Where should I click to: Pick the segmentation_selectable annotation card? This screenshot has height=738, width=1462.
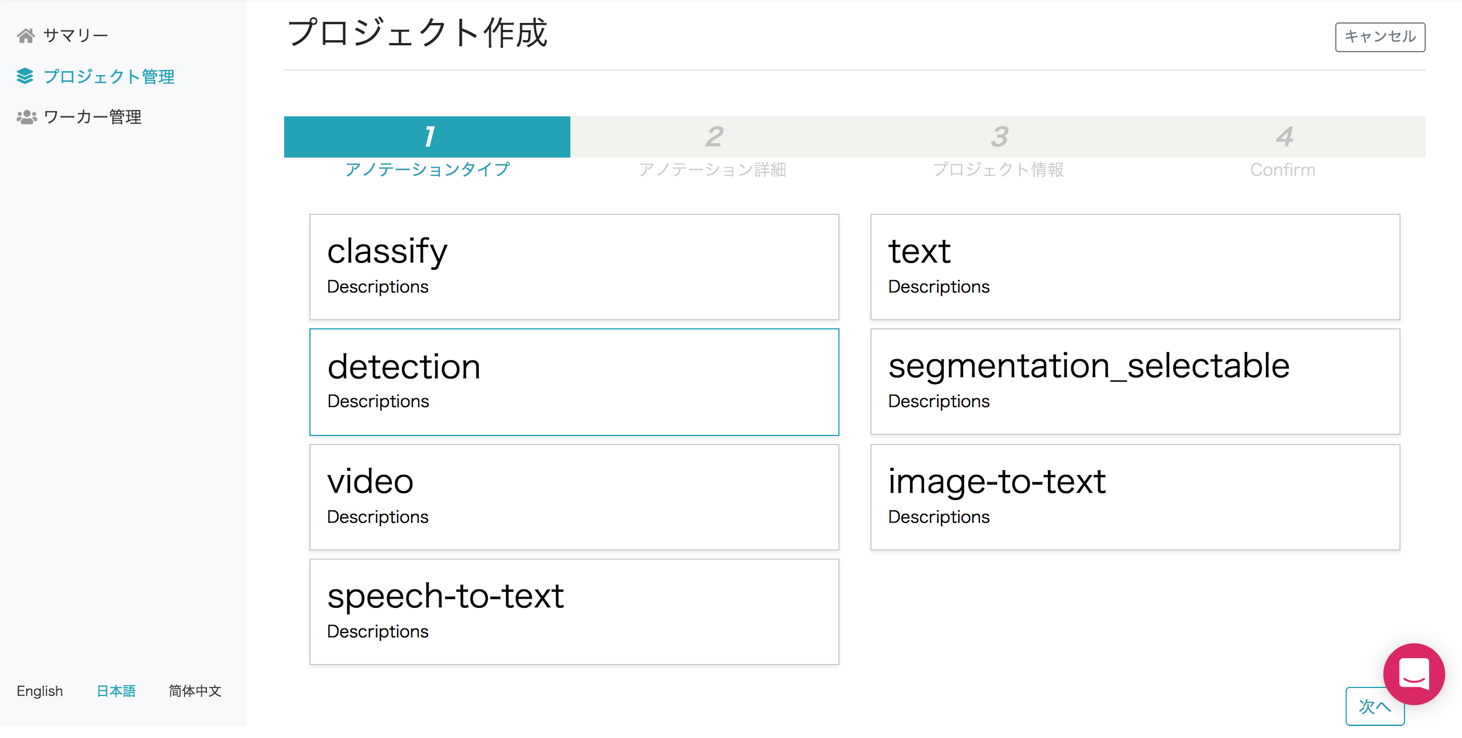(x=1135, y=382)
